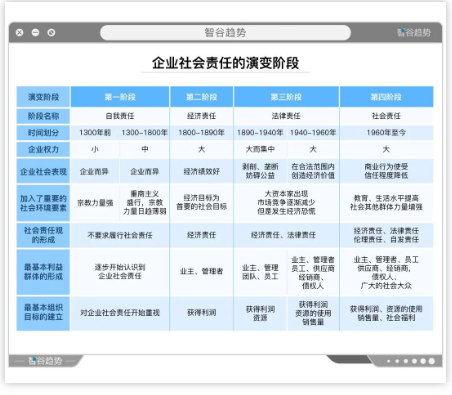
Task: Select the 第四阶段 column header
Action: coord(386,97)
